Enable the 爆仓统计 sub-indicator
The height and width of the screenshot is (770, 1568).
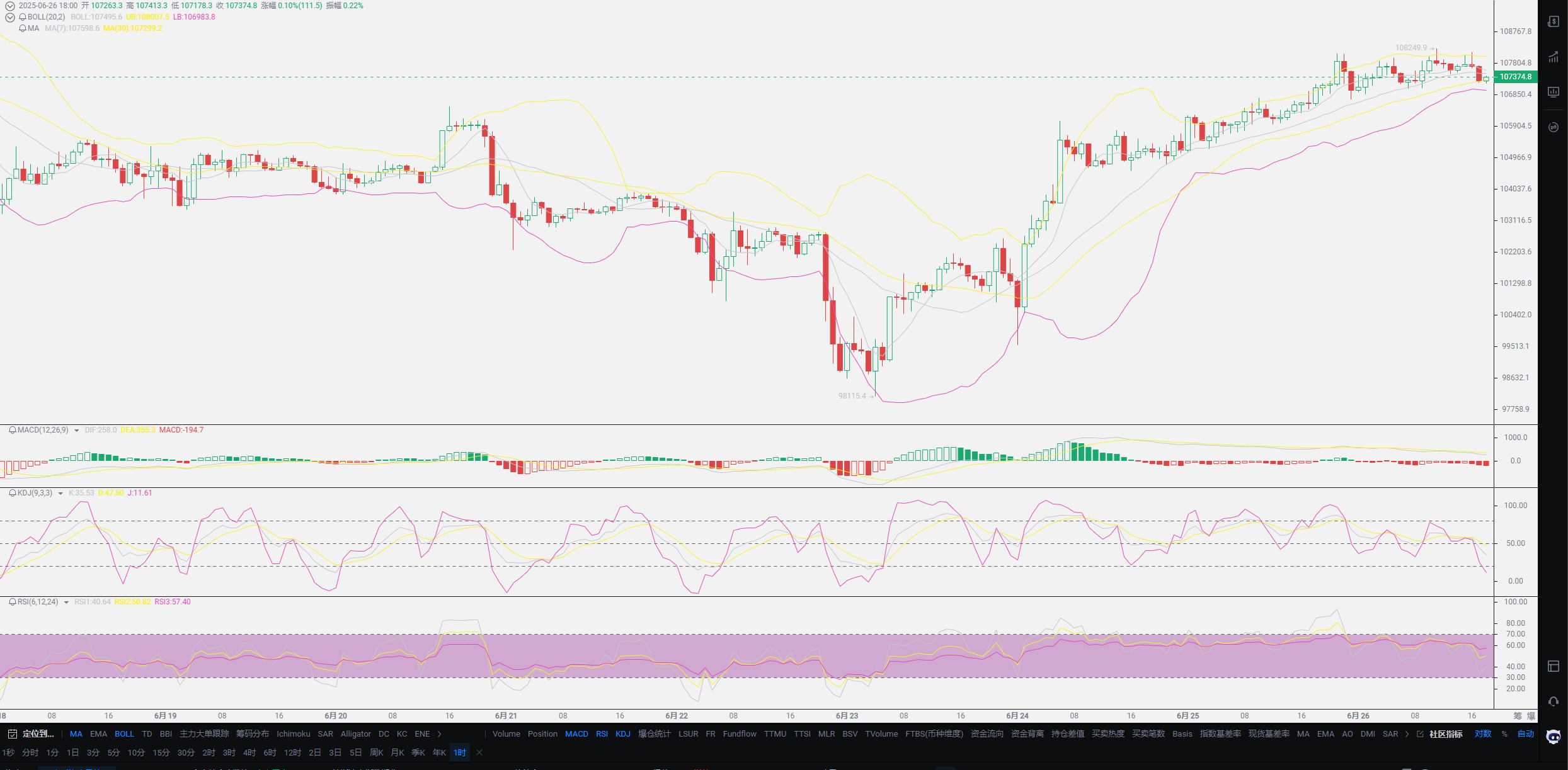(x=655, y=734)
